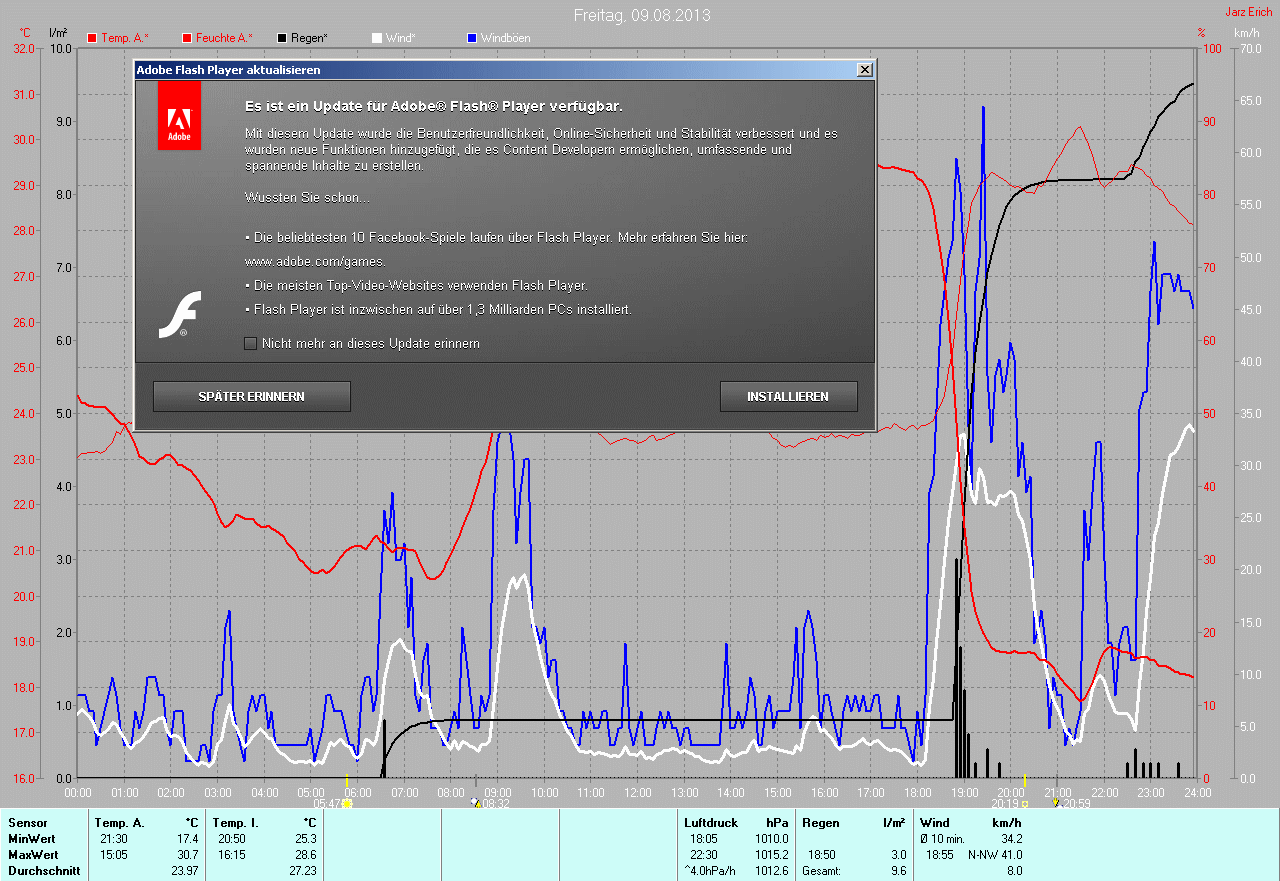This screenshot has height=881, width=1280.
Task: Click the 'Luftdruck' column header
Action: [x=711, y=822]
